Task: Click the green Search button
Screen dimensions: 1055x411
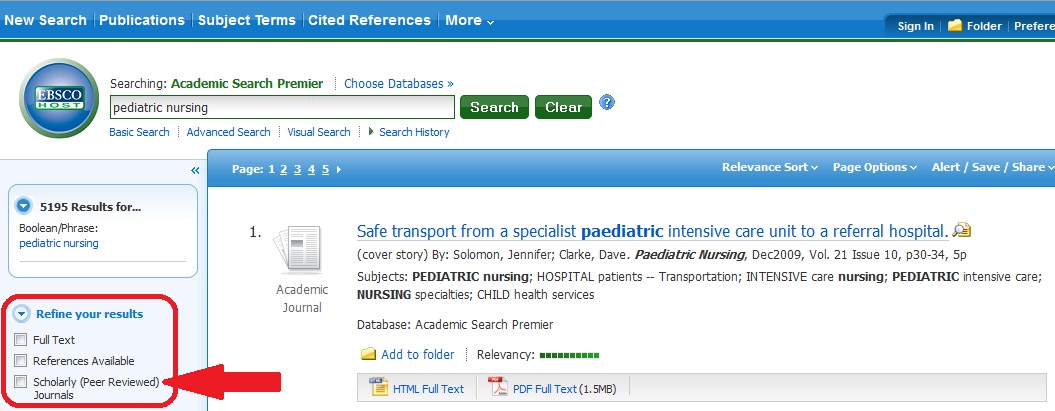Action: click(x=495, y=107)
